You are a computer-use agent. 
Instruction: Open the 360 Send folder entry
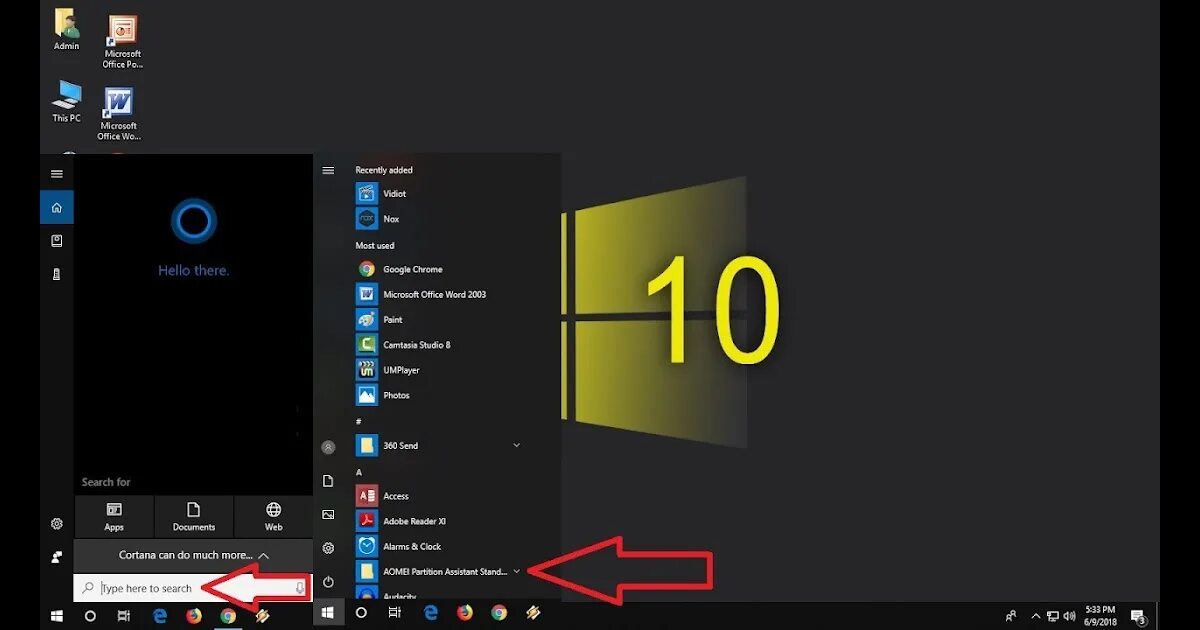tap(438, 445)
